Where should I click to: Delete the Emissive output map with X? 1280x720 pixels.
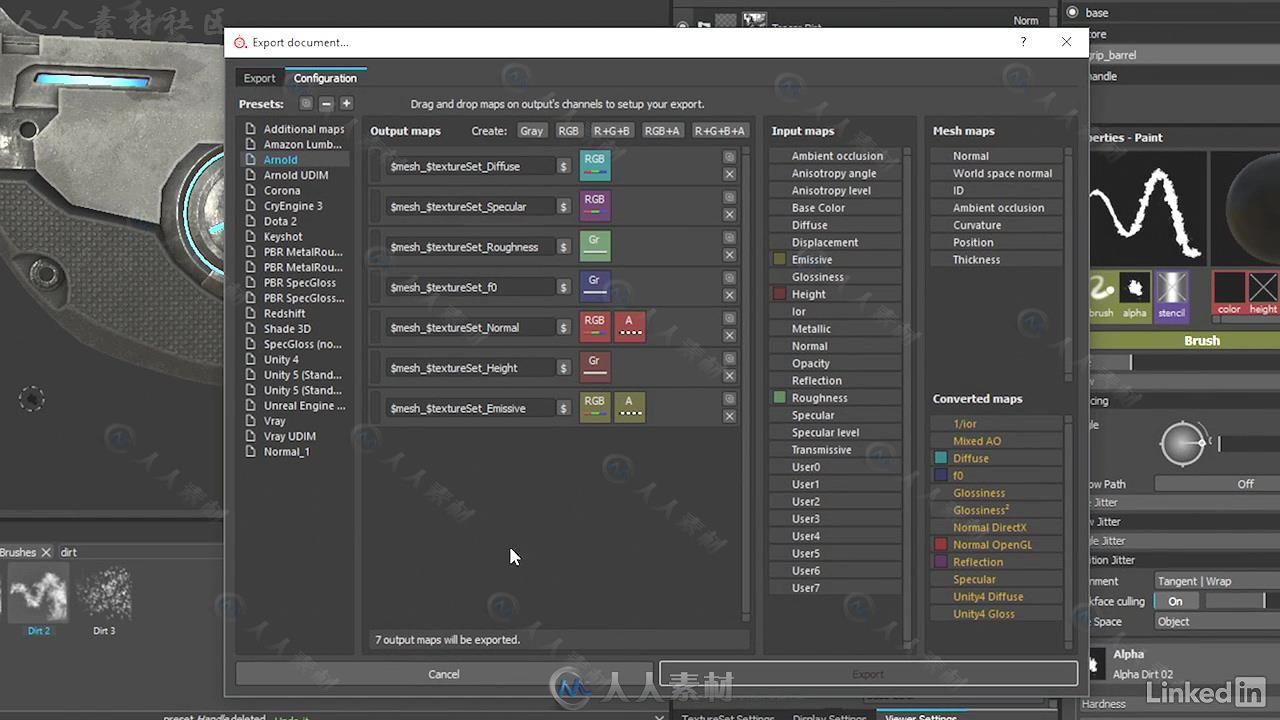pyautogui.click(x=730, y=416)
